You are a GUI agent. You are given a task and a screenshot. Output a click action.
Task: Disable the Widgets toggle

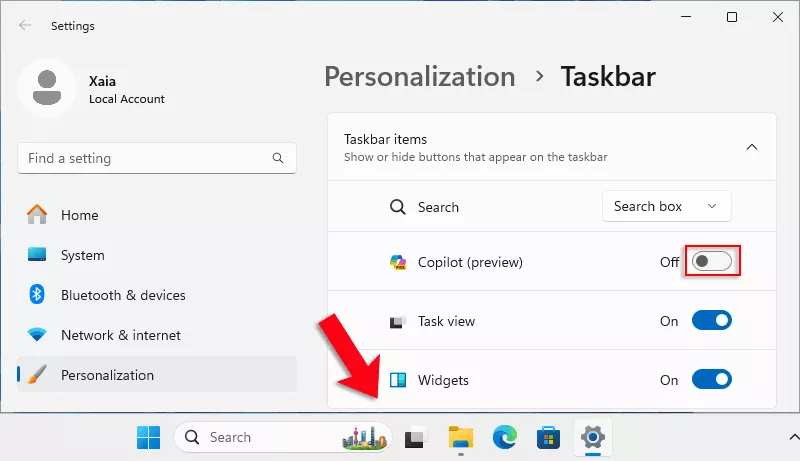click(712, 380)
